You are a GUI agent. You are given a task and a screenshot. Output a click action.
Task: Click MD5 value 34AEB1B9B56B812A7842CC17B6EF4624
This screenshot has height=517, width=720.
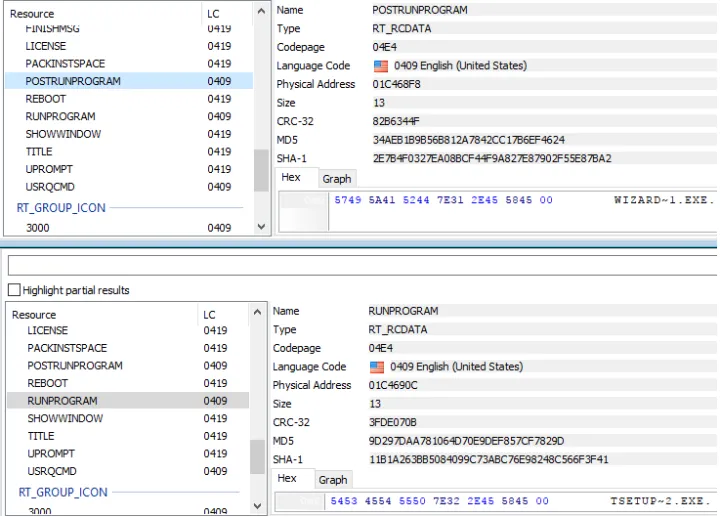(468, 140)
